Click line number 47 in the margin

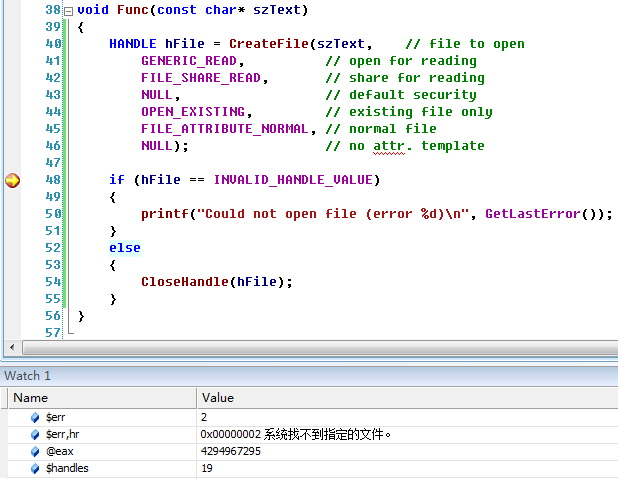53,163
